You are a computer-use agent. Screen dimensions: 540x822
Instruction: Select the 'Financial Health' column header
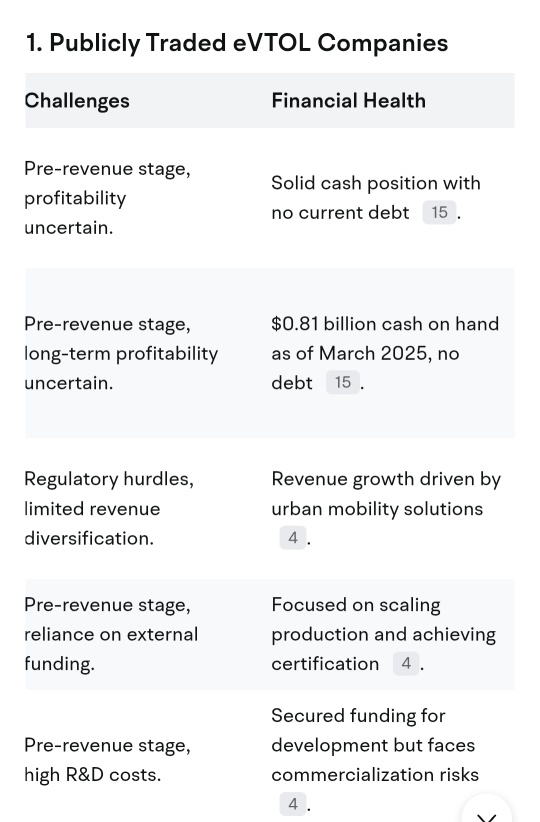(349, 101)
